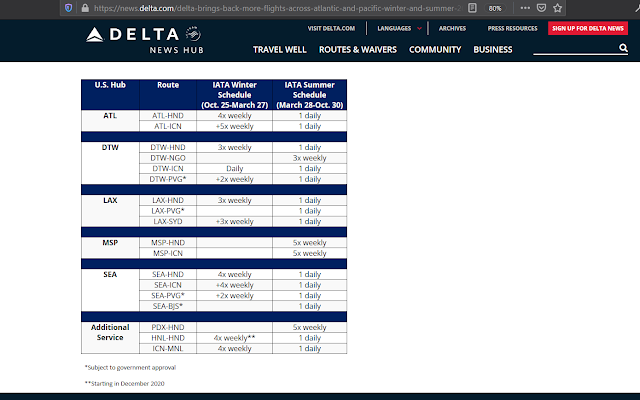Image resolution: width=640 pixels, height=400 pixels.
Task: Select the ATL-HND route cell
Action: point(168,116)
